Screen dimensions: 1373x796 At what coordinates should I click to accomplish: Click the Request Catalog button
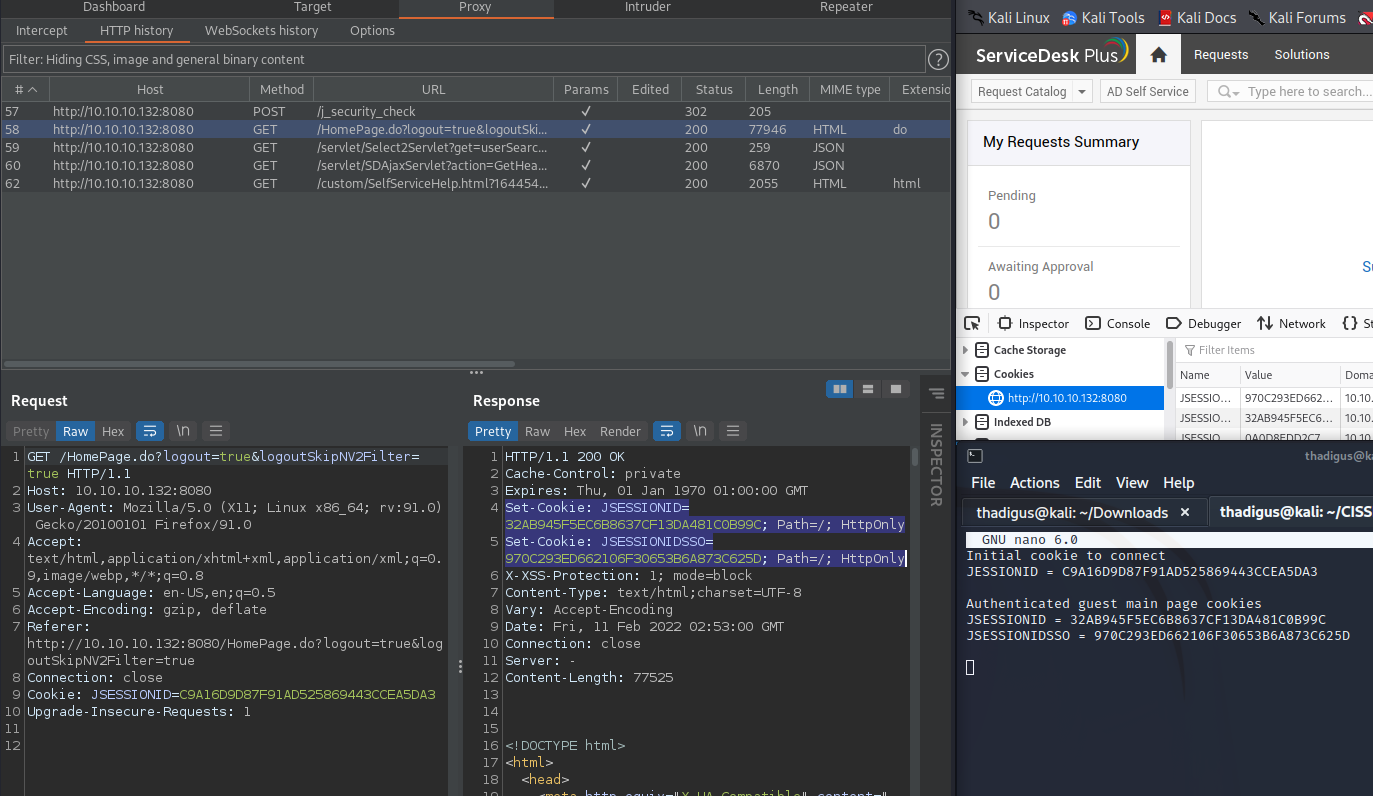[1022, 92]
